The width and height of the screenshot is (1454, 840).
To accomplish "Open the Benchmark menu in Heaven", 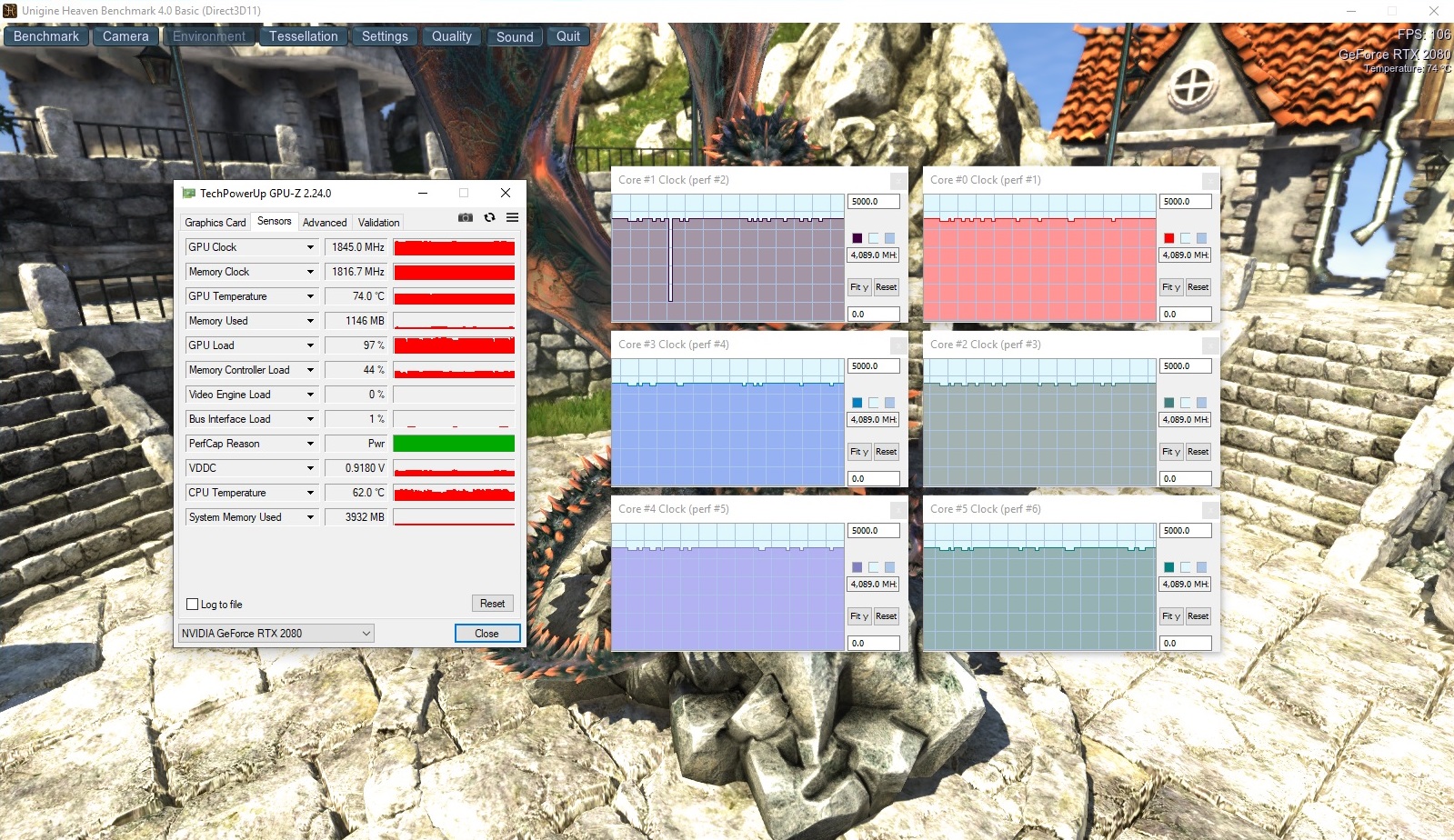I will click(46, 36).
